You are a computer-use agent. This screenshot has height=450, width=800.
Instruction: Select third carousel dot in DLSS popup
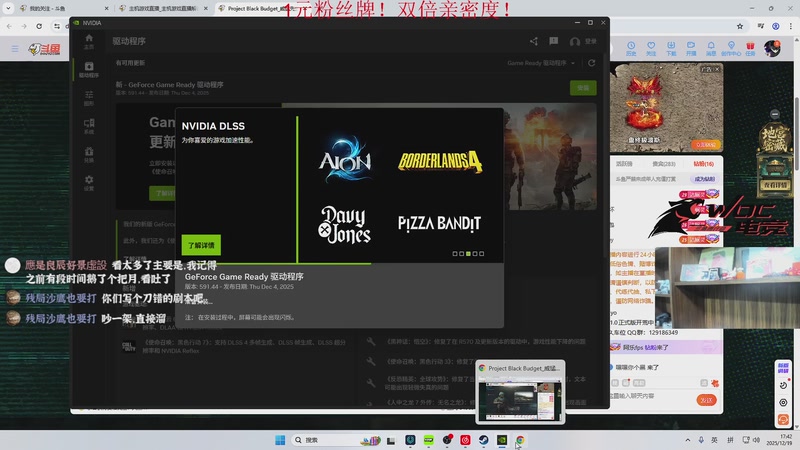468,254
